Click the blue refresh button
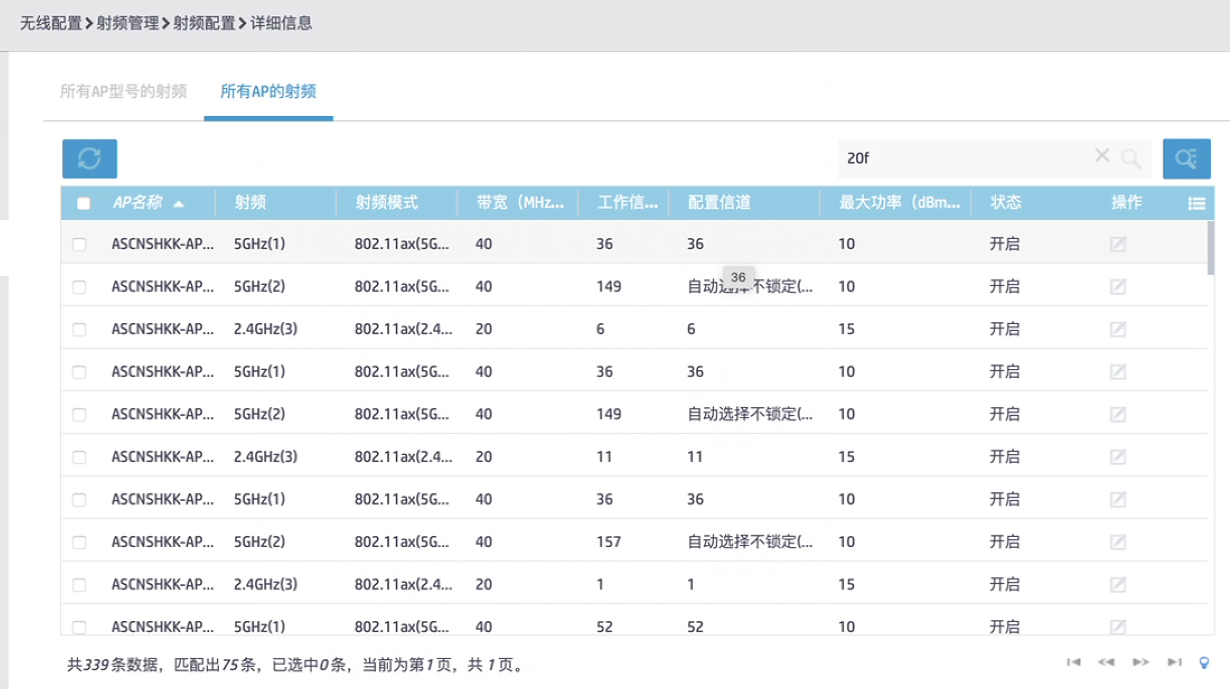The image size is (1230, 689). [90, 158]
